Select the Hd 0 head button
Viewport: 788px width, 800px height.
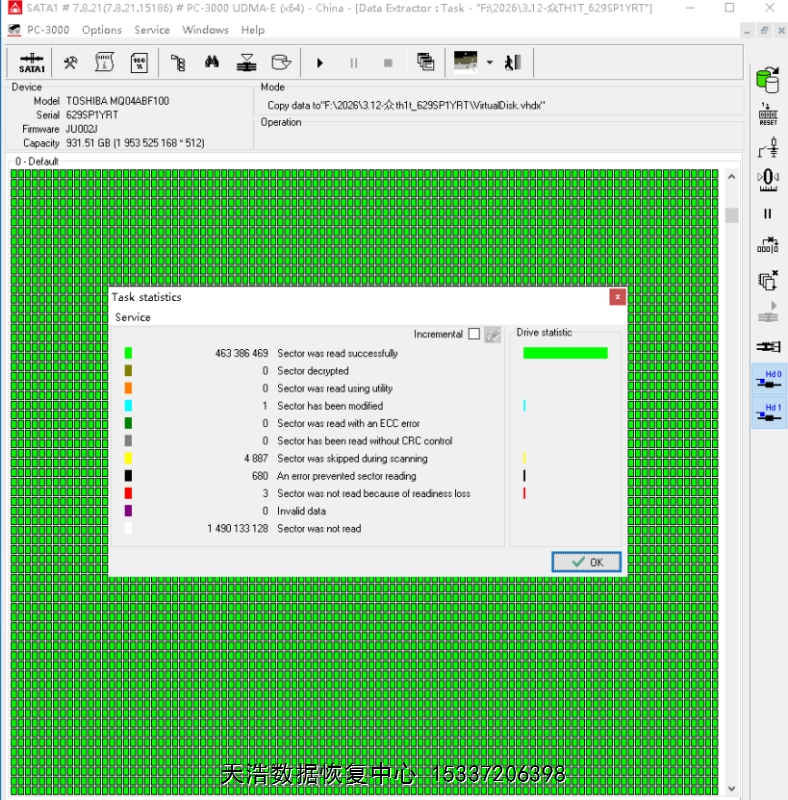click(768, 380)
